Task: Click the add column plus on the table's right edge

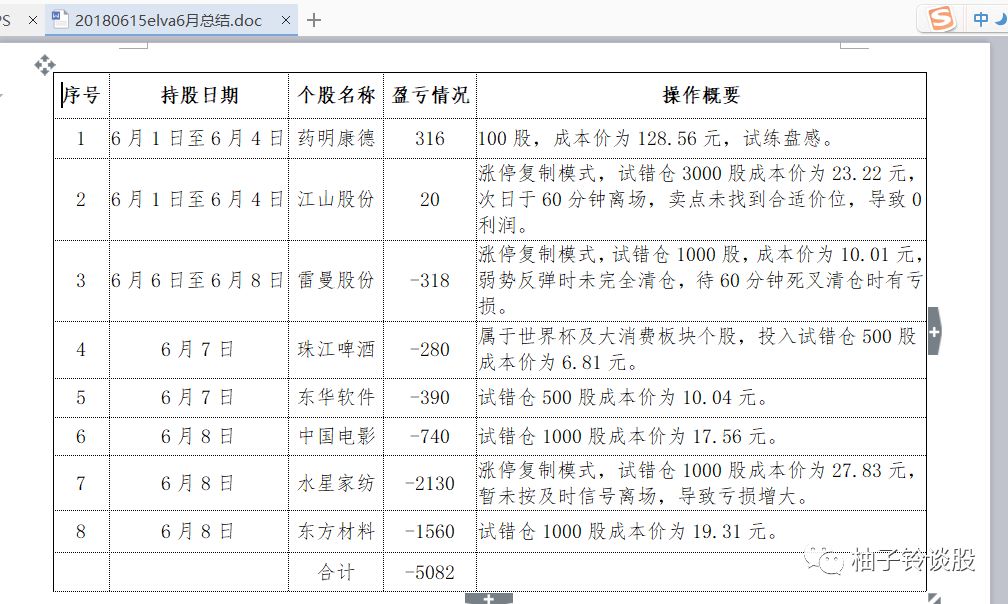Action: [934, 332]
